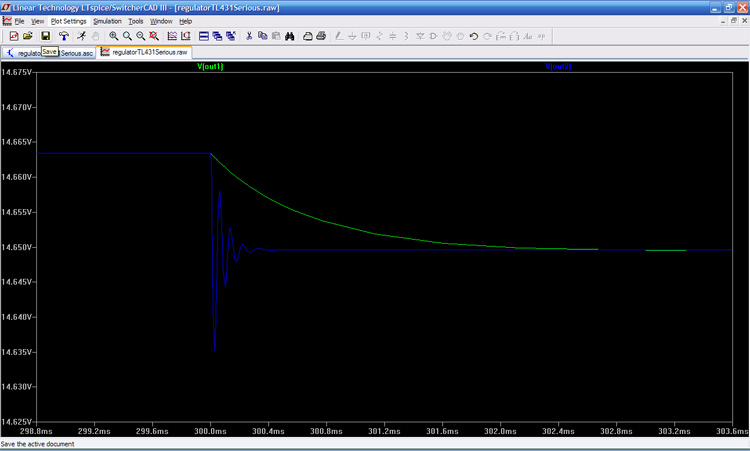Click the Print Setup icon
The image size is (750, 451).
tap(308, 36)
